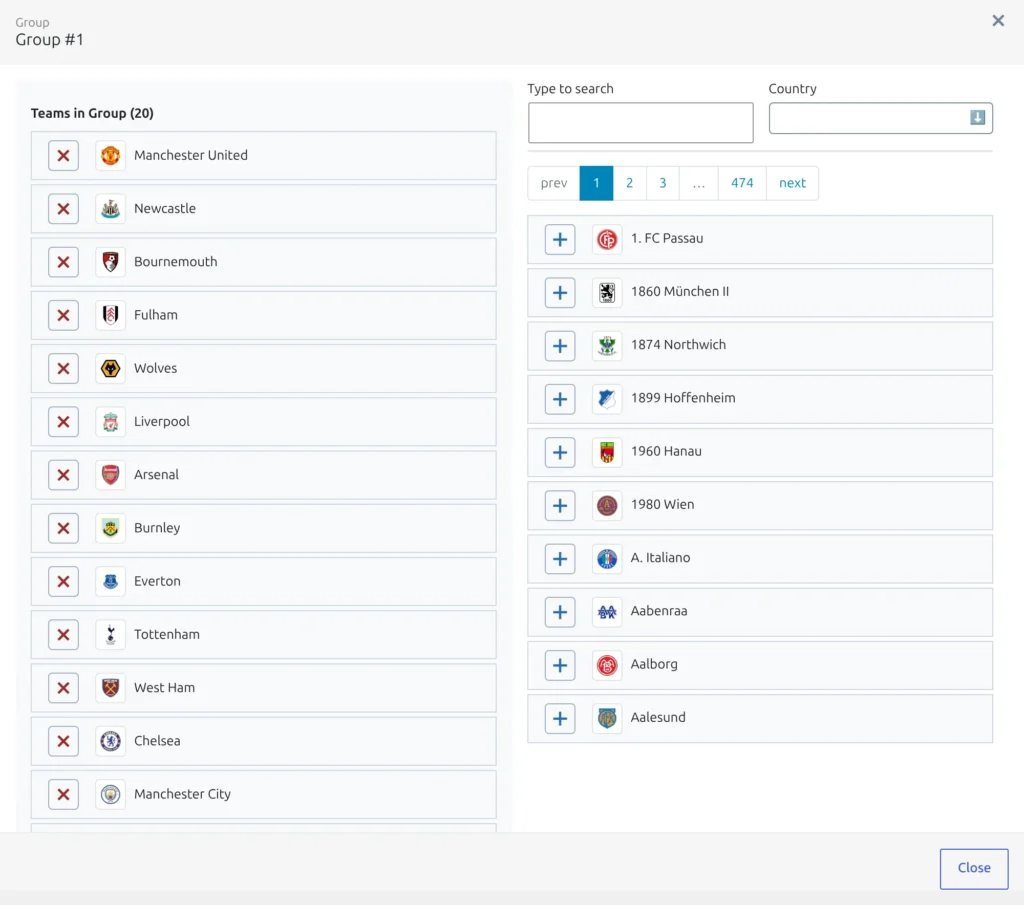Click the 1980 Wien team name
The width and height of the screenshot is (1024, 905).
coord(662,504)
